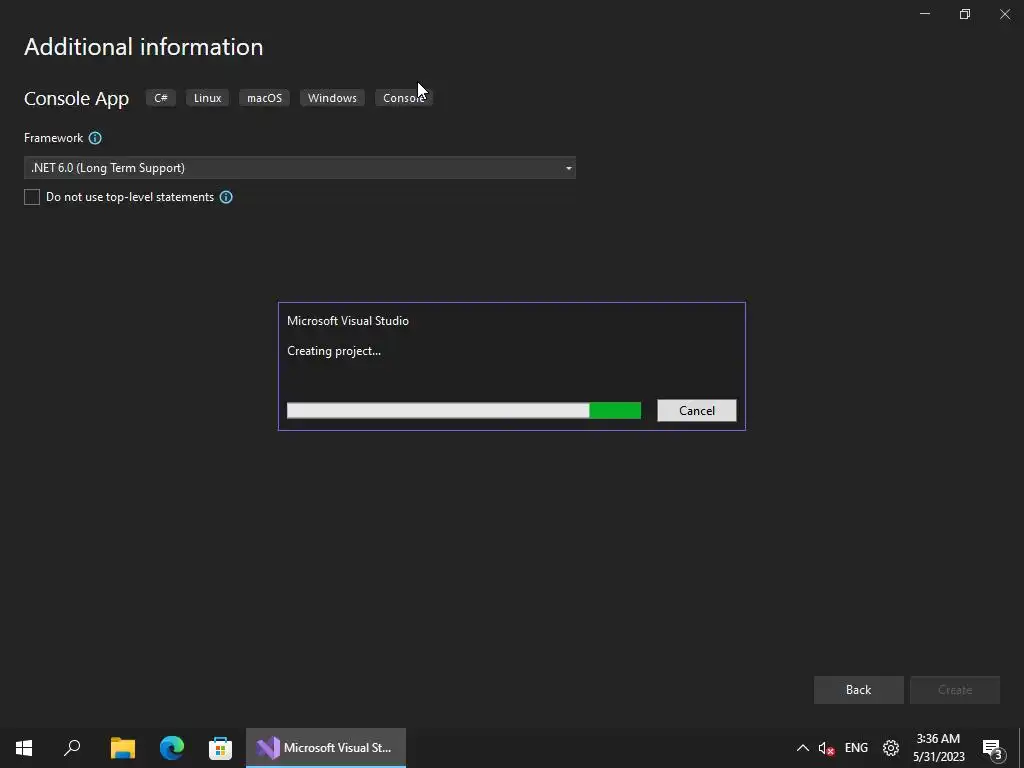Viewport: 1024px width, 768px height.
Task: Click the Creating project... message
Action: pos(334,351)
